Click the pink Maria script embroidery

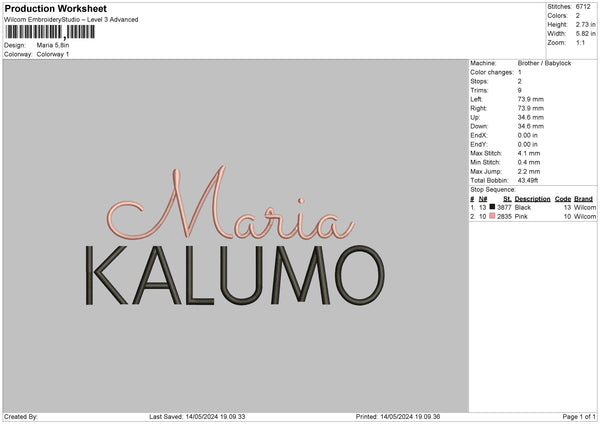[231, 204]
